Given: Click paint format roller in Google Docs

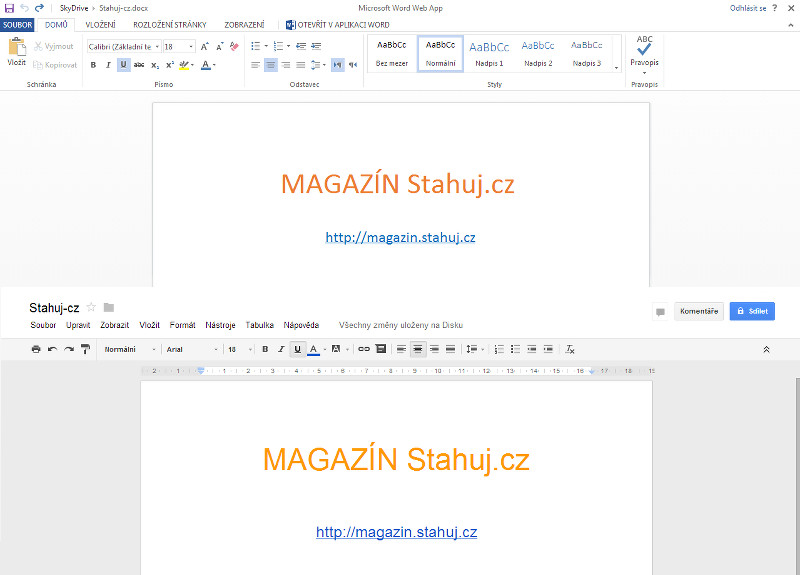Looking at the screenshot, I should (85, 349).
